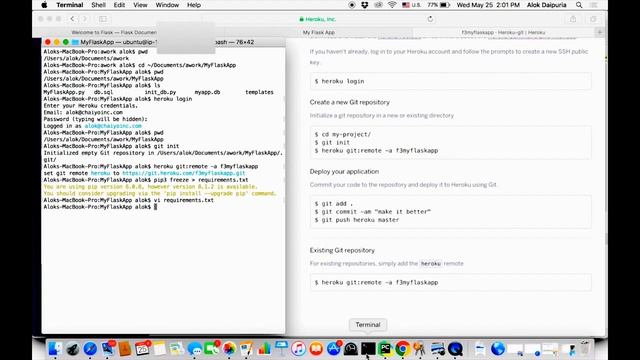The image size is (640, 360).
Task: Open iTunes music note icon
Action: (x=298, y=349)
